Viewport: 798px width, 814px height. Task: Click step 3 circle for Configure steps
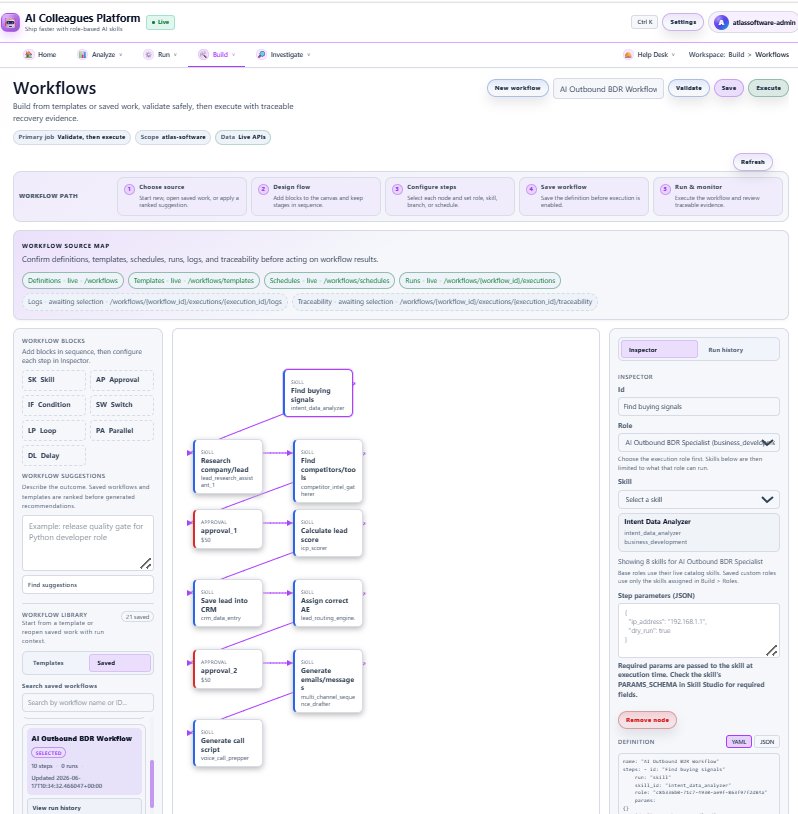(397, 189)
